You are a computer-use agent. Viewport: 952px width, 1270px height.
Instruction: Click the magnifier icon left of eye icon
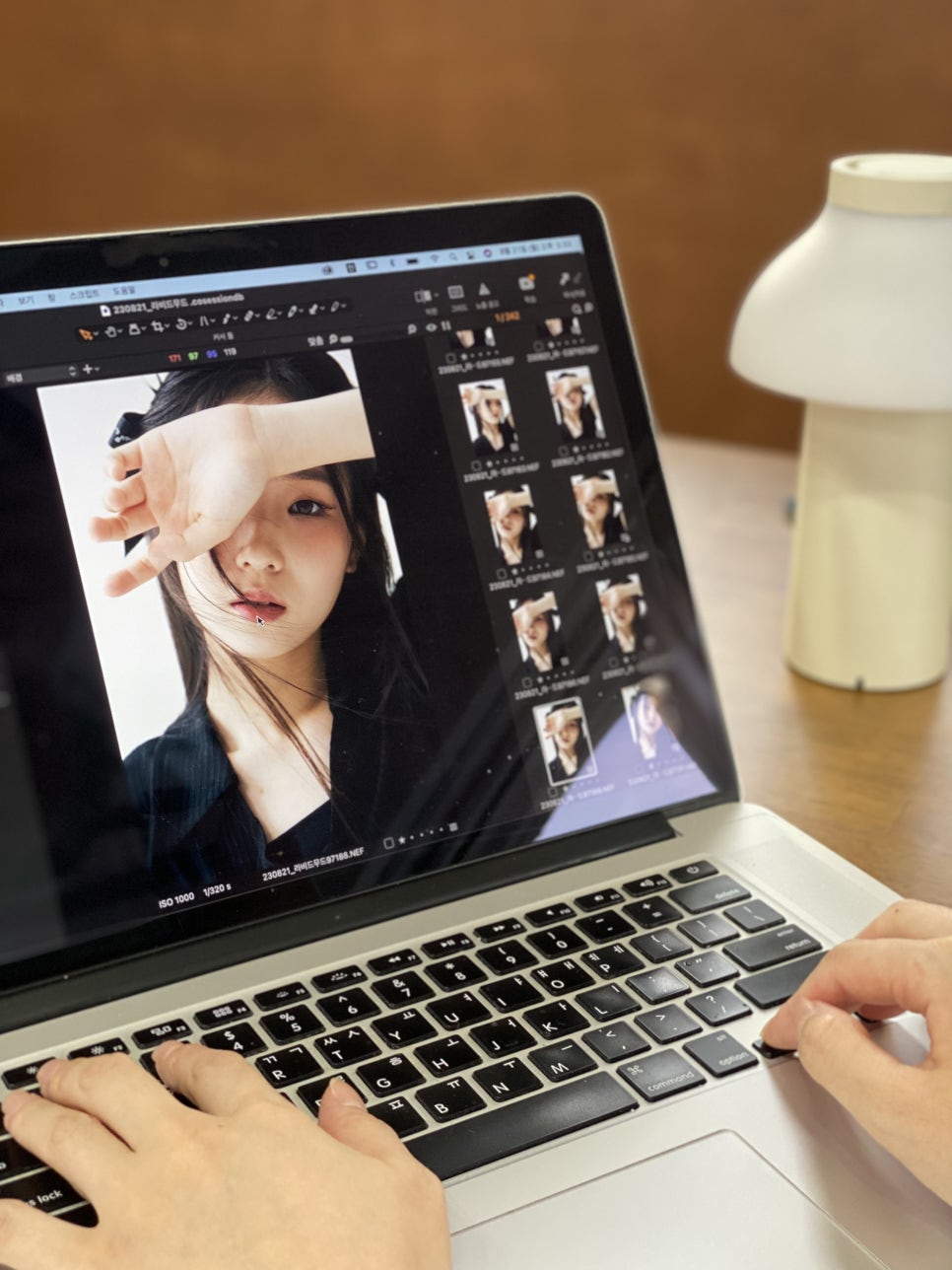pyautogui.click(x=412, y=329)
